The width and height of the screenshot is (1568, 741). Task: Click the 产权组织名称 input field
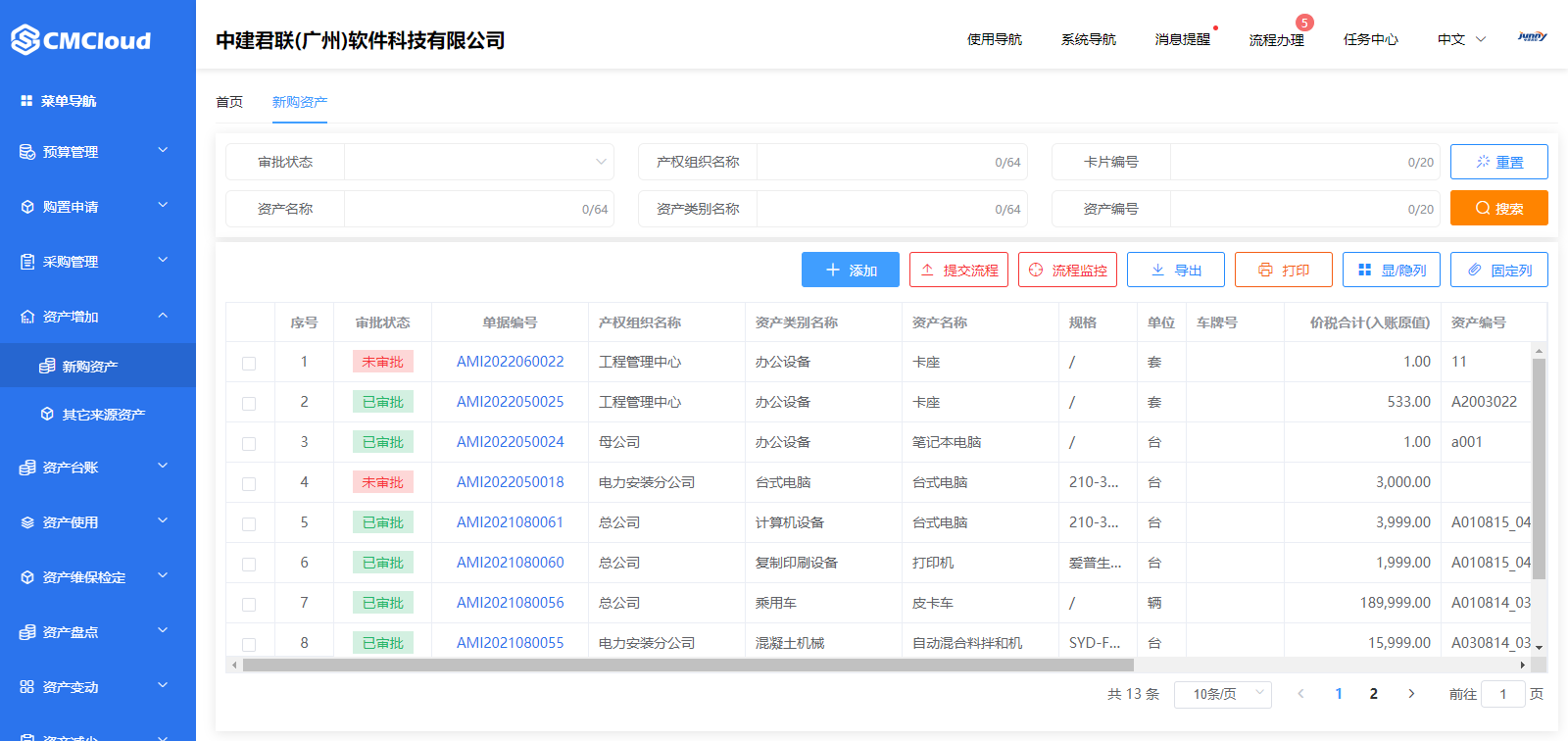pyautogui.click(x=892, y=162)
